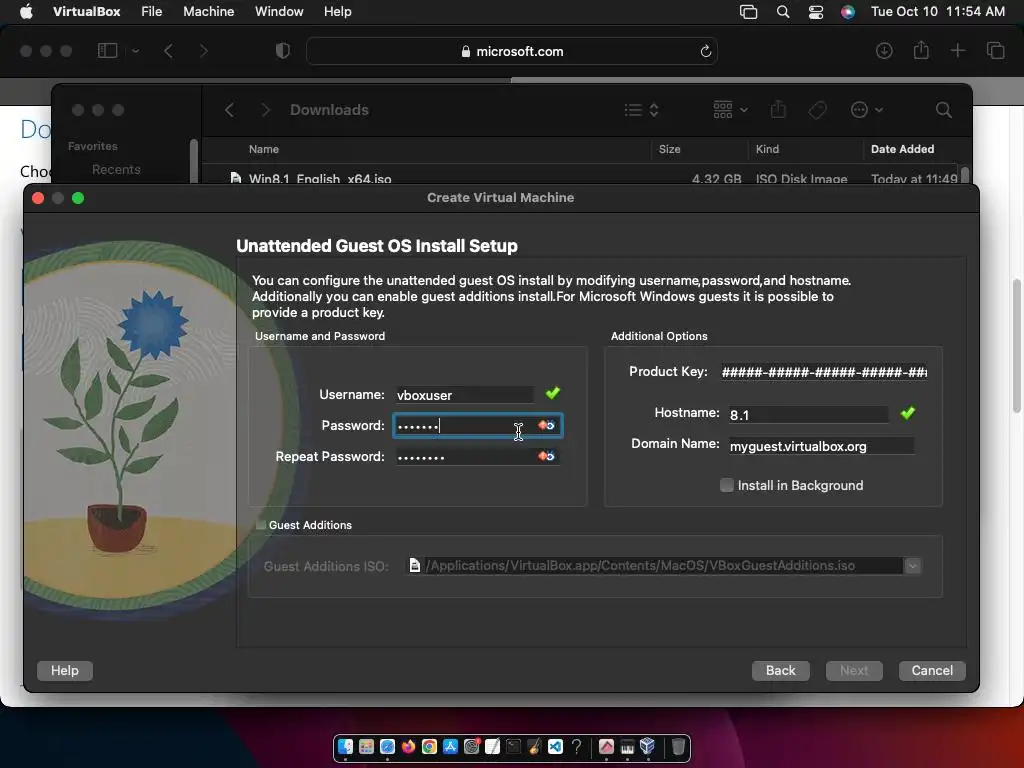Open the VirtualBox application menu

click(x=86, y=12)
